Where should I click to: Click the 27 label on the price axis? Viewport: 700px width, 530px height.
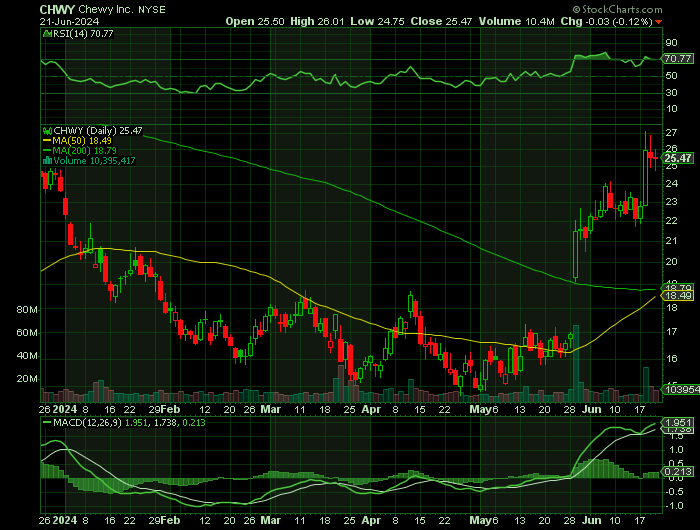click(x=671, y=133)
